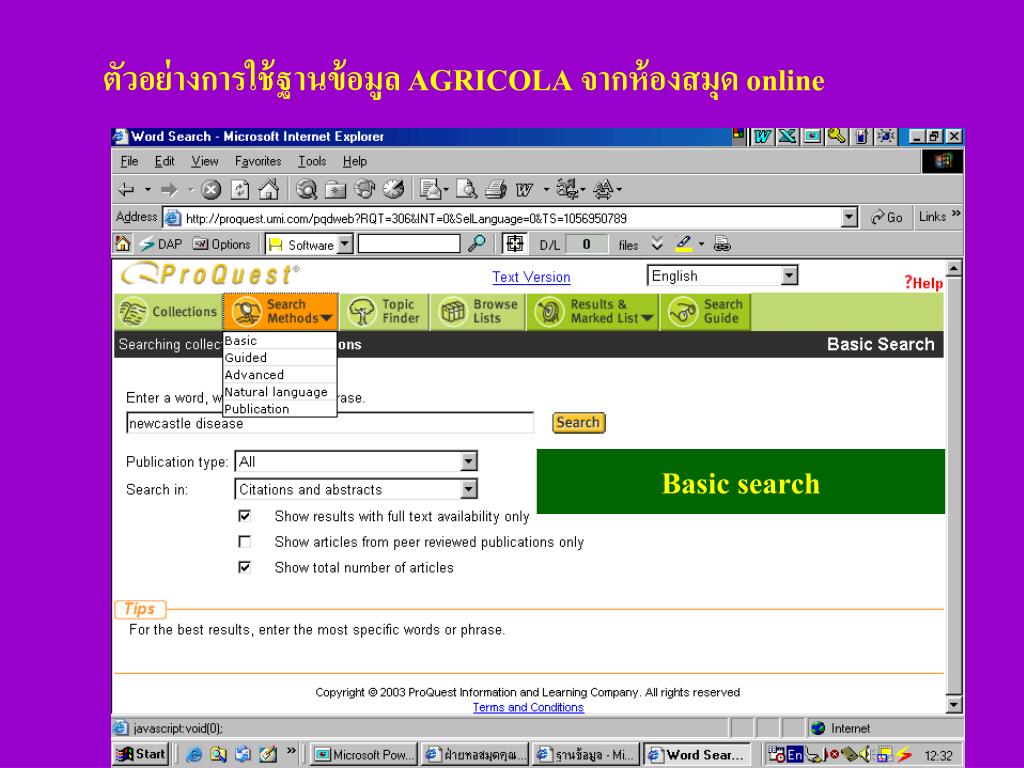This screenshot has height=768, width=1024.
Task: Click the highlighter pen icon in DAP bar
Action: pyautogui.click(x=684, y=244)
